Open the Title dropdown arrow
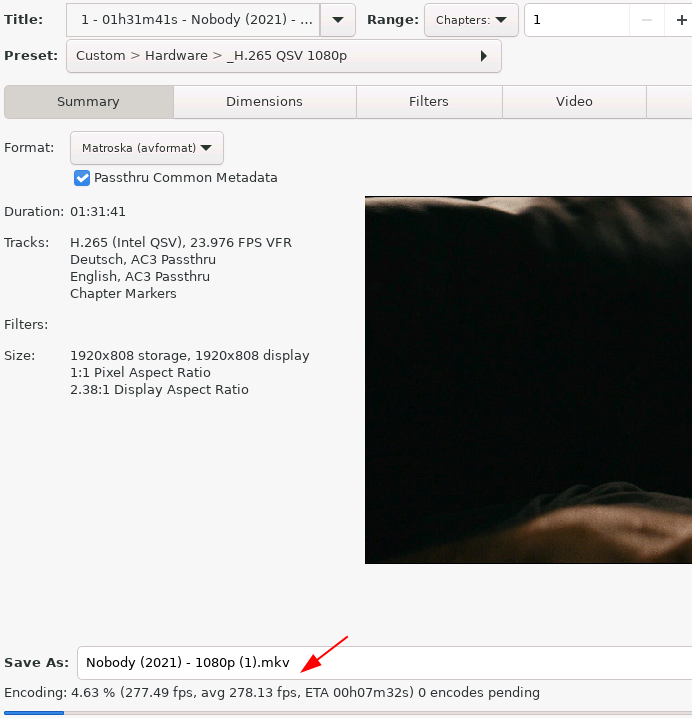Viewport: 692px width, 718px height. 338,20
